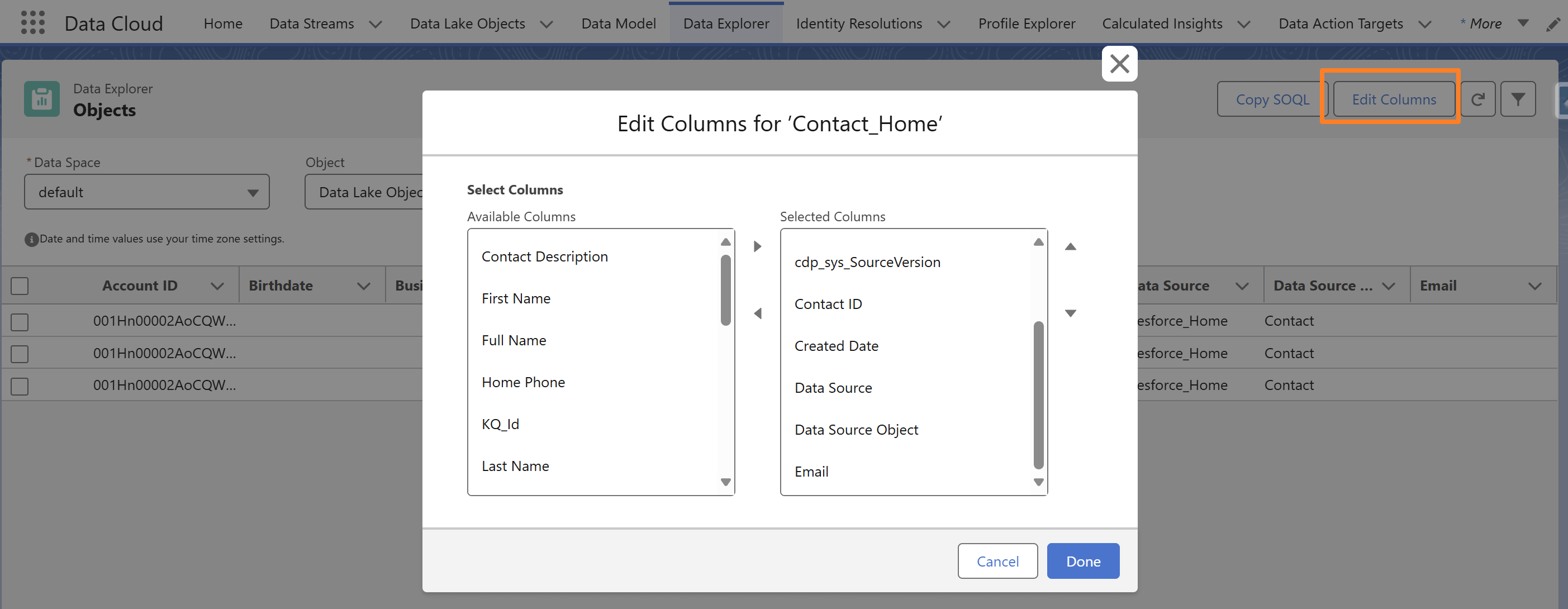Expand the Data Lake Objects chevron
1568x609 pixels.
[547, 25]
